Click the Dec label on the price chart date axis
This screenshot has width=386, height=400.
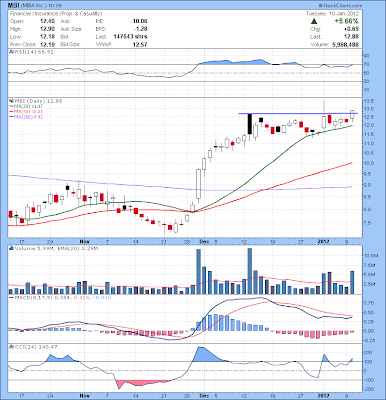click(203, 241)
